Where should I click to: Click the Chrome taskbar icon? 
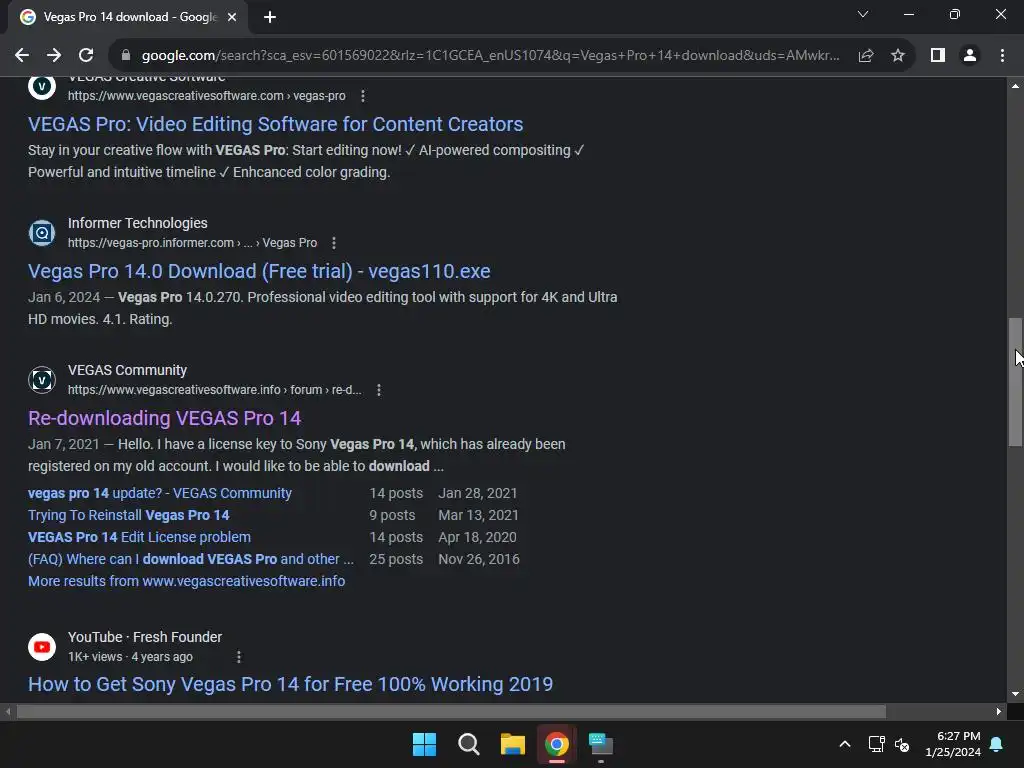(x=557, y=744)
